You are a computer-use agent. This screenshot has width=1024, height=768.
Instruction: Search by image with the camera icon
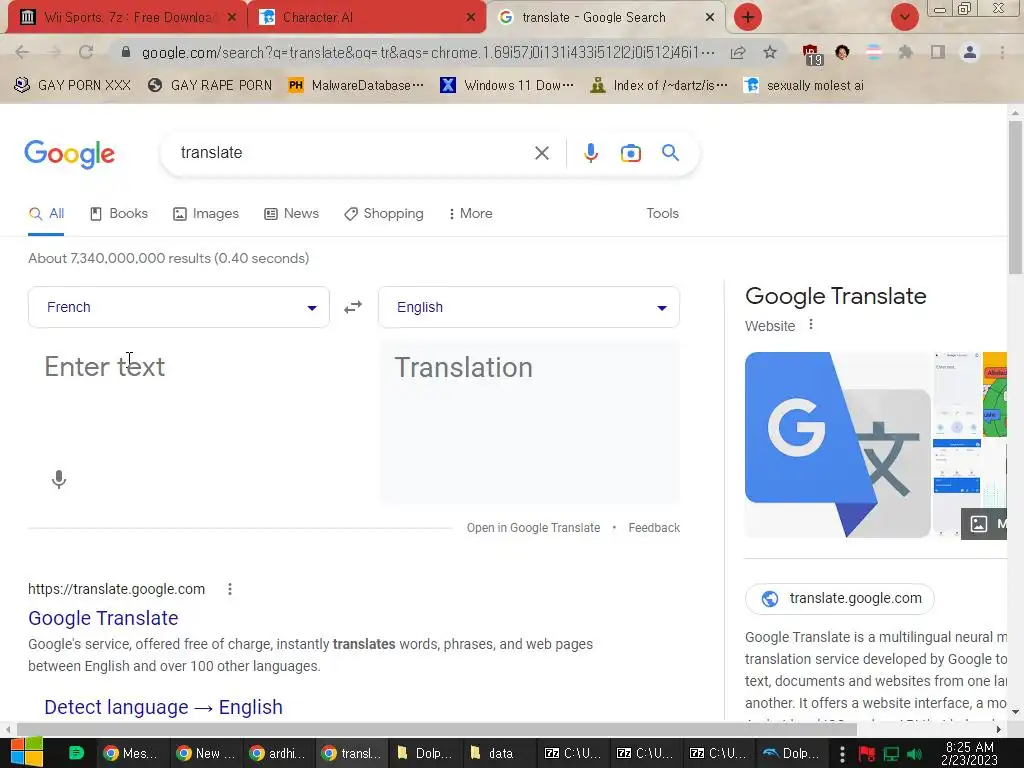pos(630,153)
